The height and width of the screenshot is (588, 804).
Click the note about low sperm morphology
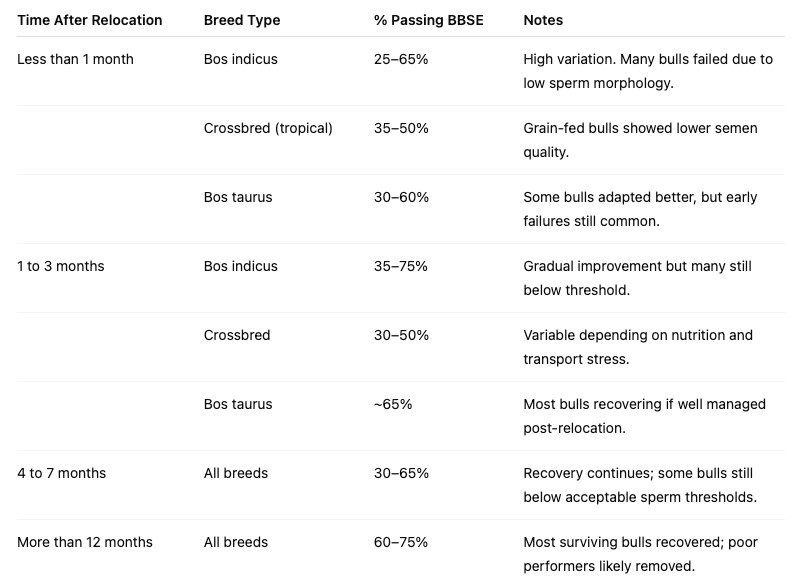point(648,71)
